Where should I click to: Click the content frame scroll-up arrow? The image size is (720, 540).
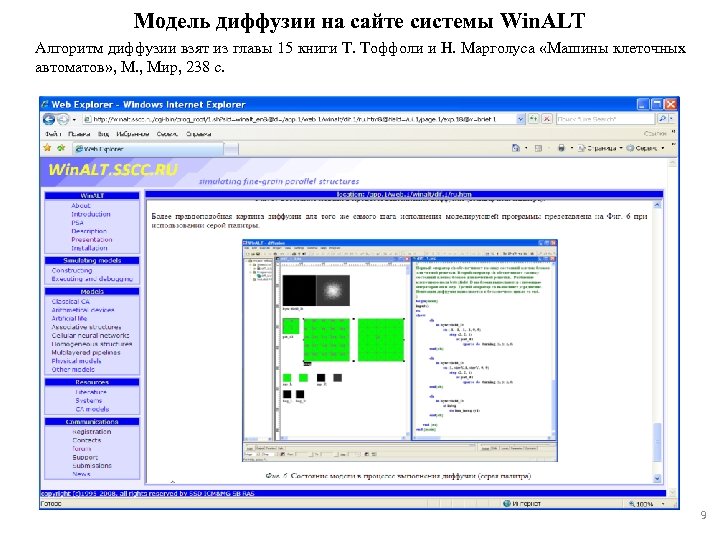pos(657,205)
